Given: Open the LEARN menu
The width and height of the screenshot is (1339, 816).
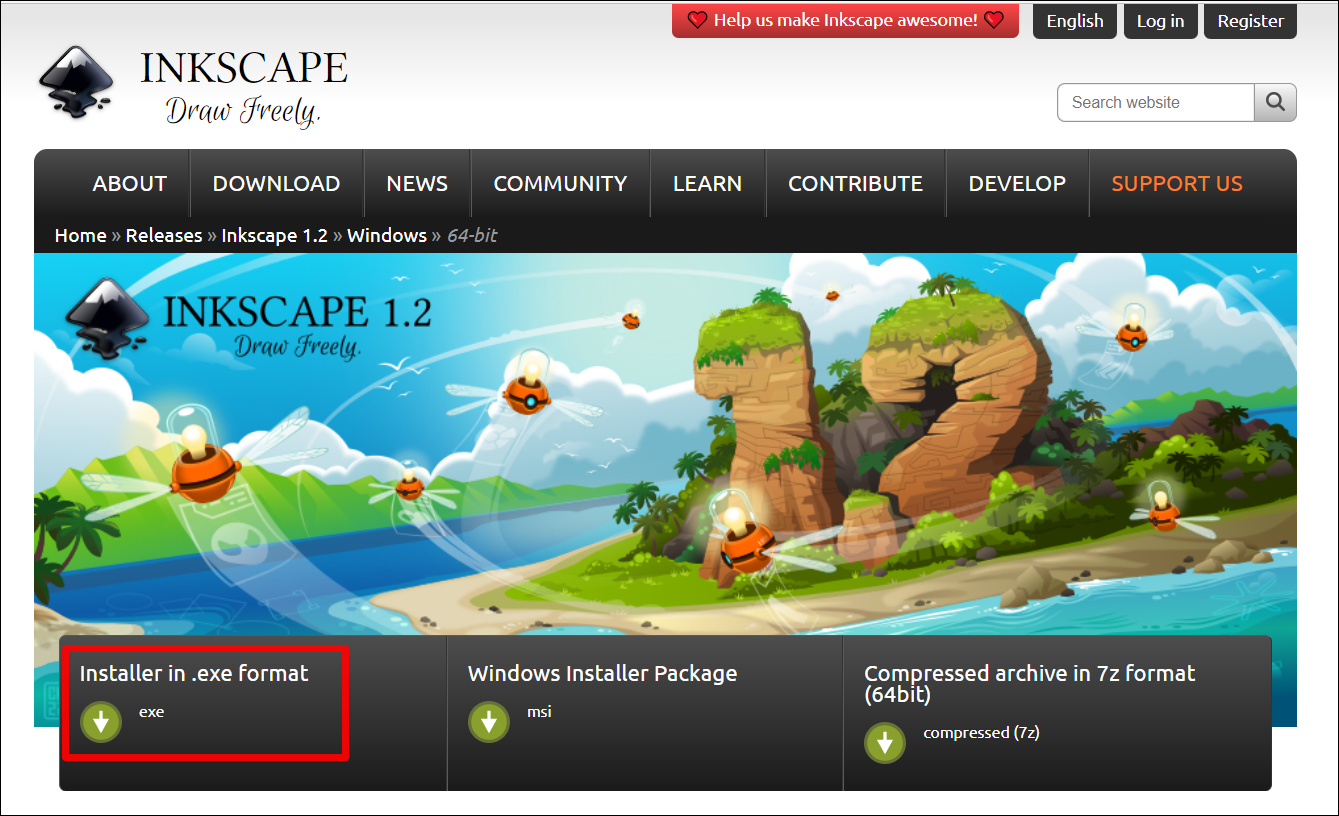Looking at the screenshot, I should click(x=707, y=184).
